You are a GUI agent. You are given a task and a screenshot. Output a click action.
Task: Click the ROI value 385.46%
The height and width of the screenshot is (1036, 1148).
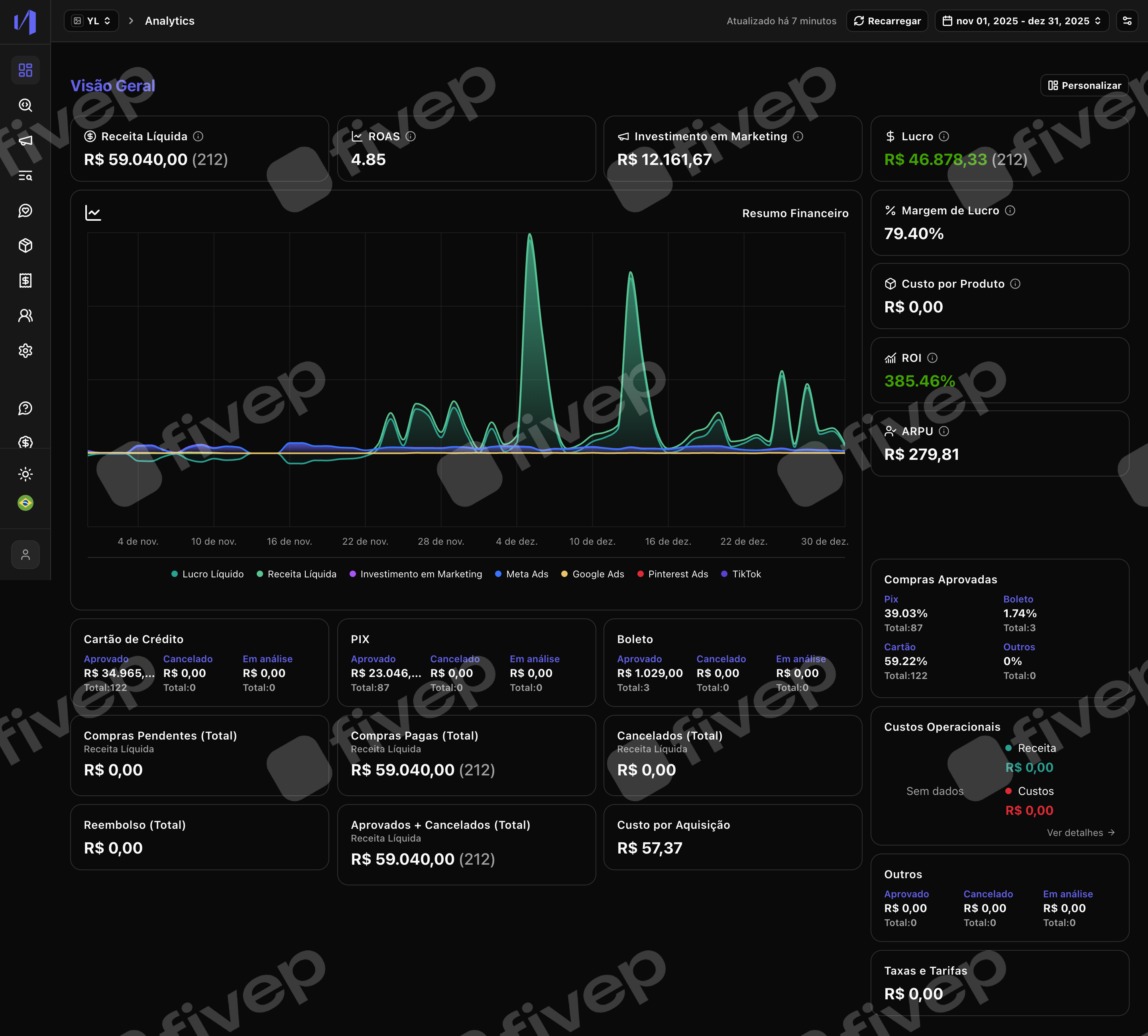[919, 381]
